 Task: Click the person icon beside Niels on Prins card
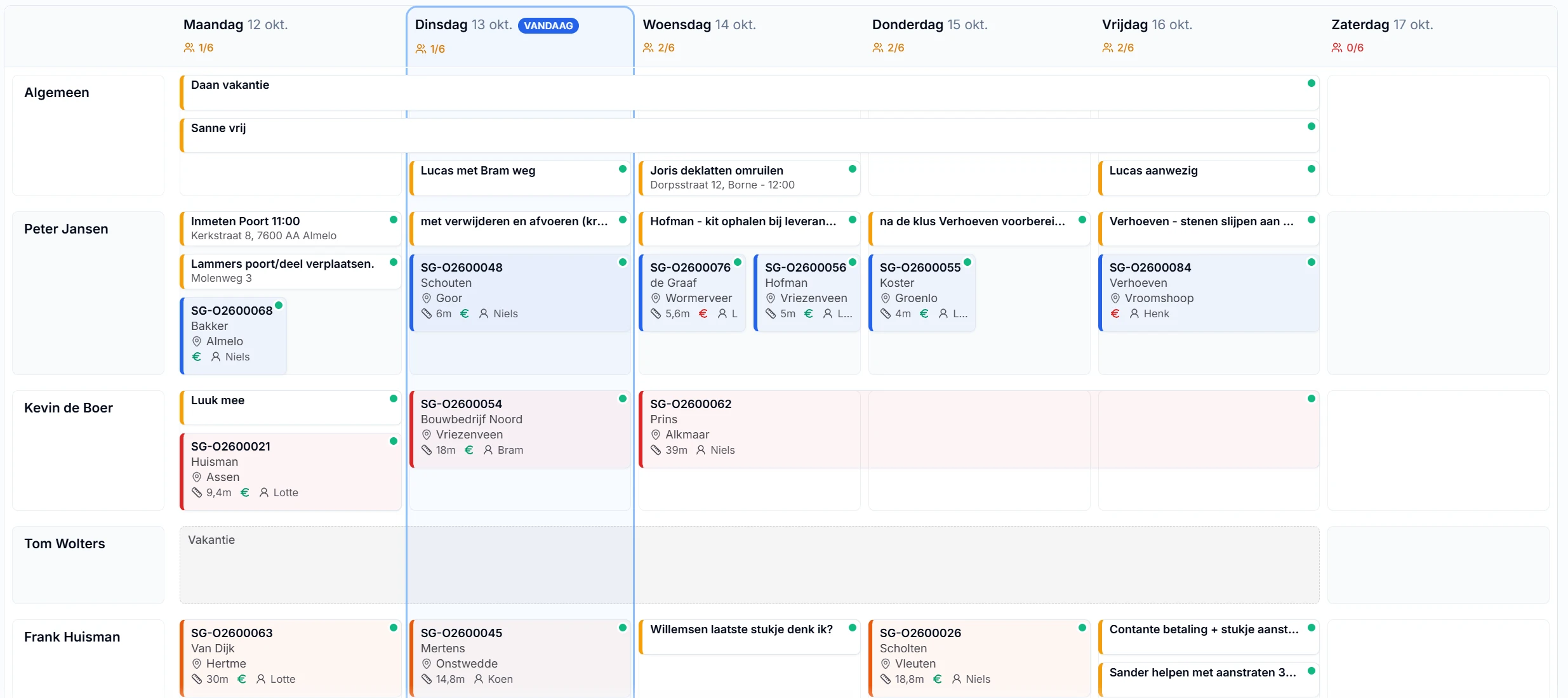click(x=701, y=450)
